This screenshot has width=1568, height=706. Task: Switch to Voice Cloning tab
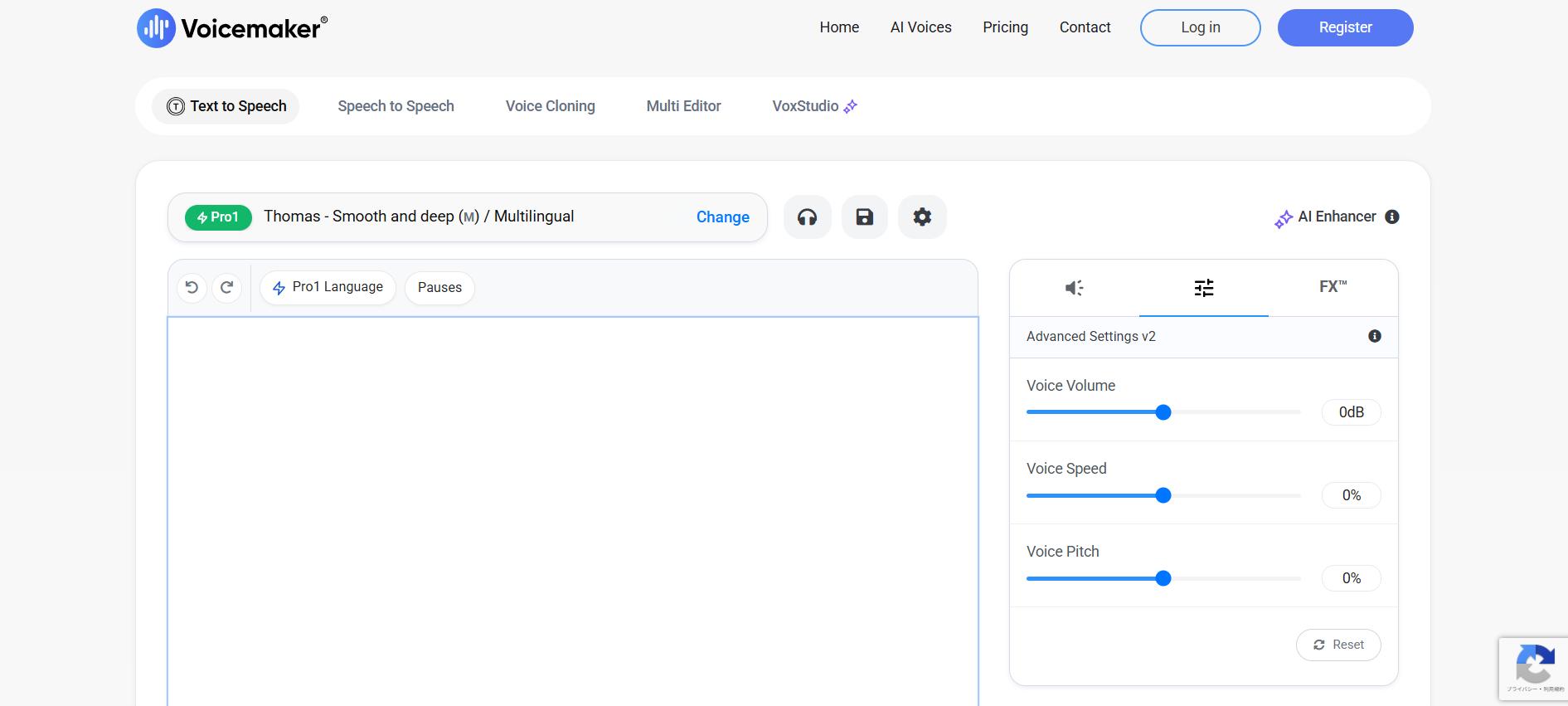coord(550,106)
